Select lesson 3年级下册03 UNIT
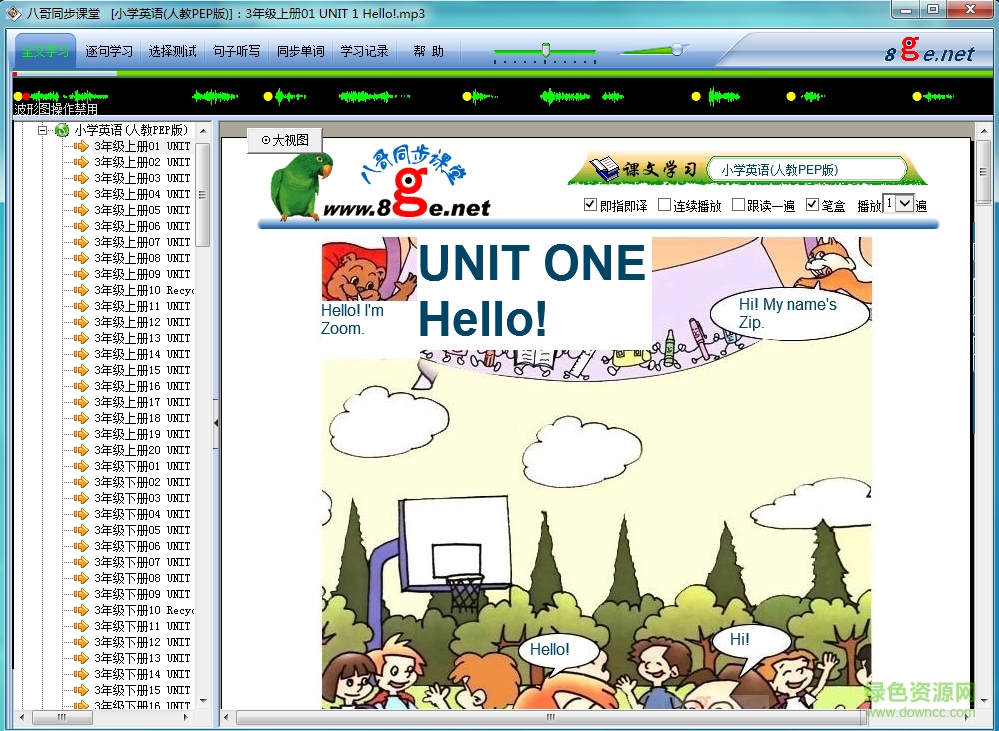 coord(142,498)
